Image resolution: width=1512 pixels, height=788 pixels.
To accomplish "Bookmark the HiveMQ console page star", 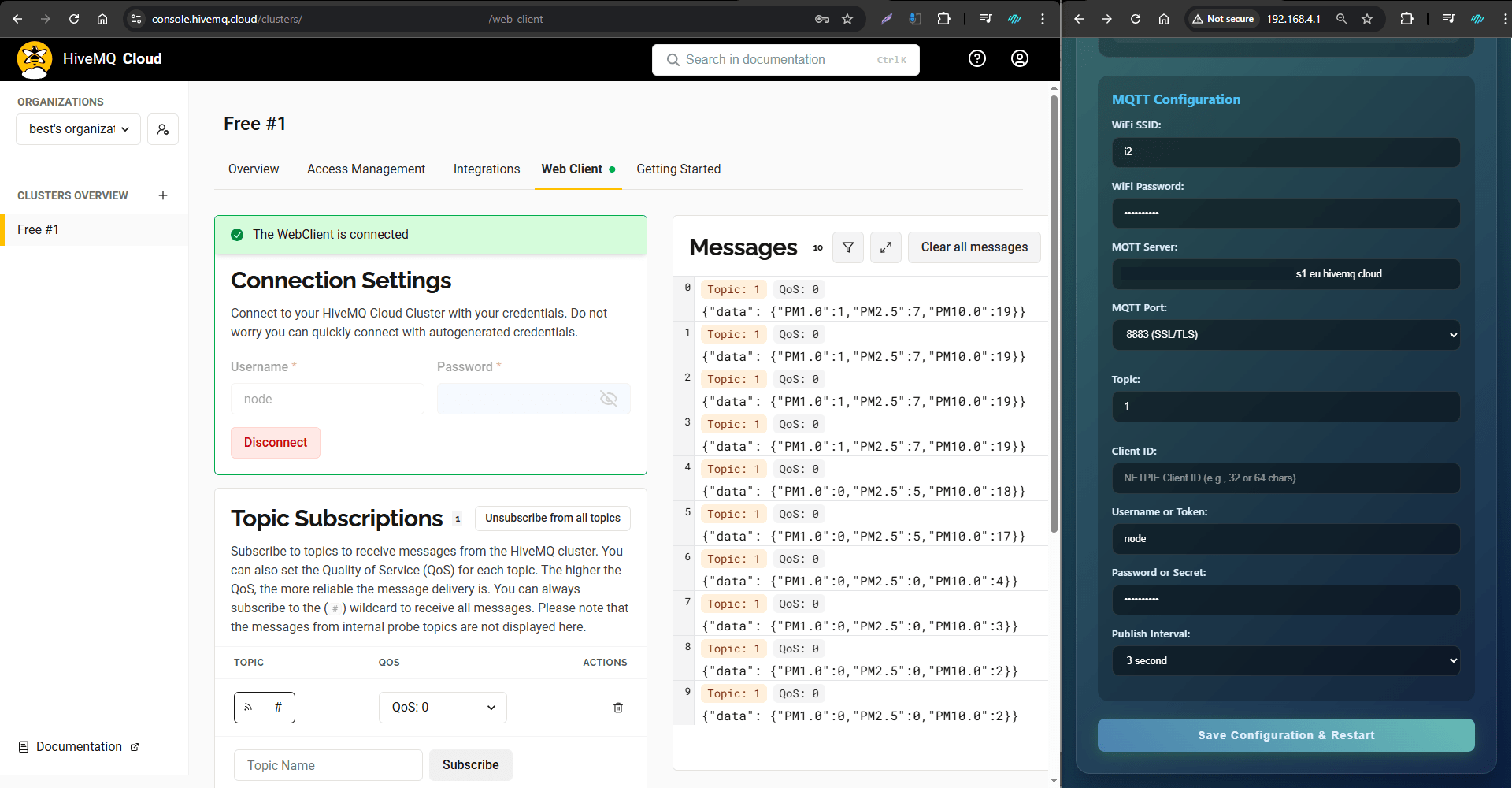I will tap(847, 19).
